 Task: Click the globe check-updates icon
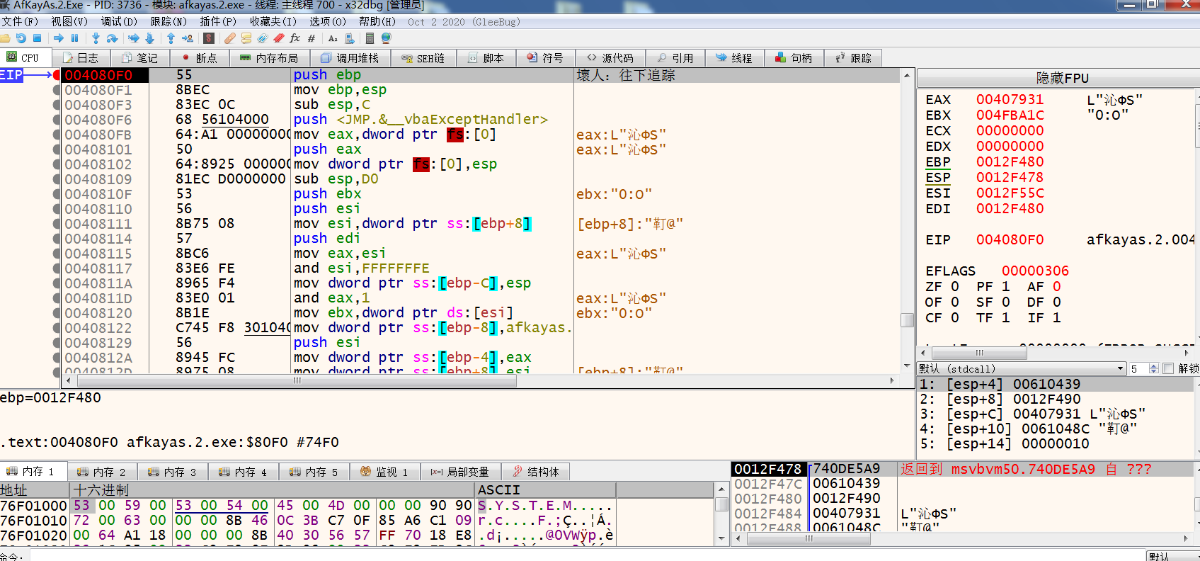click(386, 38)
